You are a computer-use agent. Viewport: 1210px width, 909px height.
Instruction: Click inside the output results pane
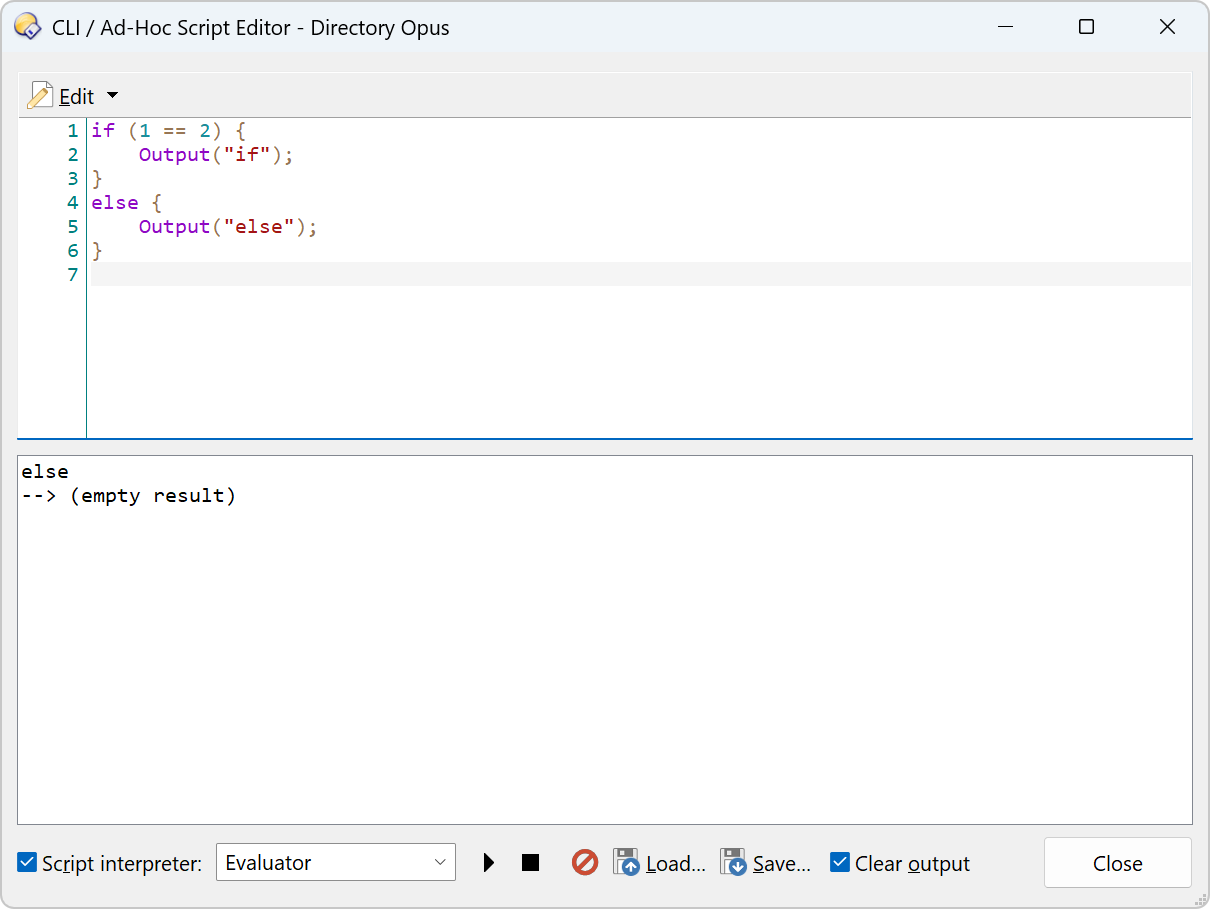pos(604,660)
